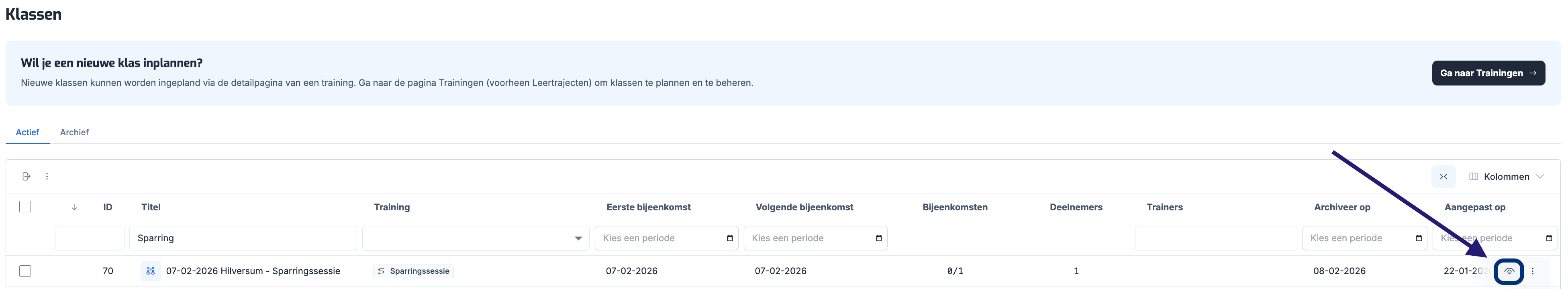Tick the select-all checkbox in the header
The image size is (1568, 289).
click(25, 207)
